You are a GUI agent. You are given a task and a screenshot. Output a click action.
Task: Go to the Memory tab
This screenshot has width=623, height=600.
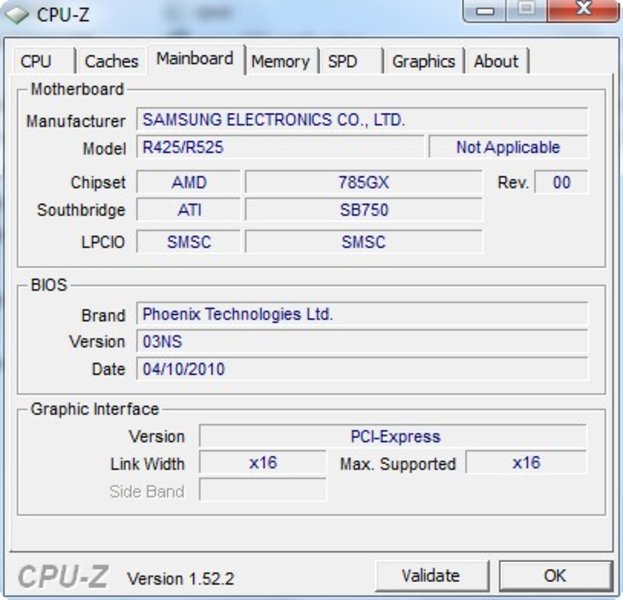[x=281, y=61]
